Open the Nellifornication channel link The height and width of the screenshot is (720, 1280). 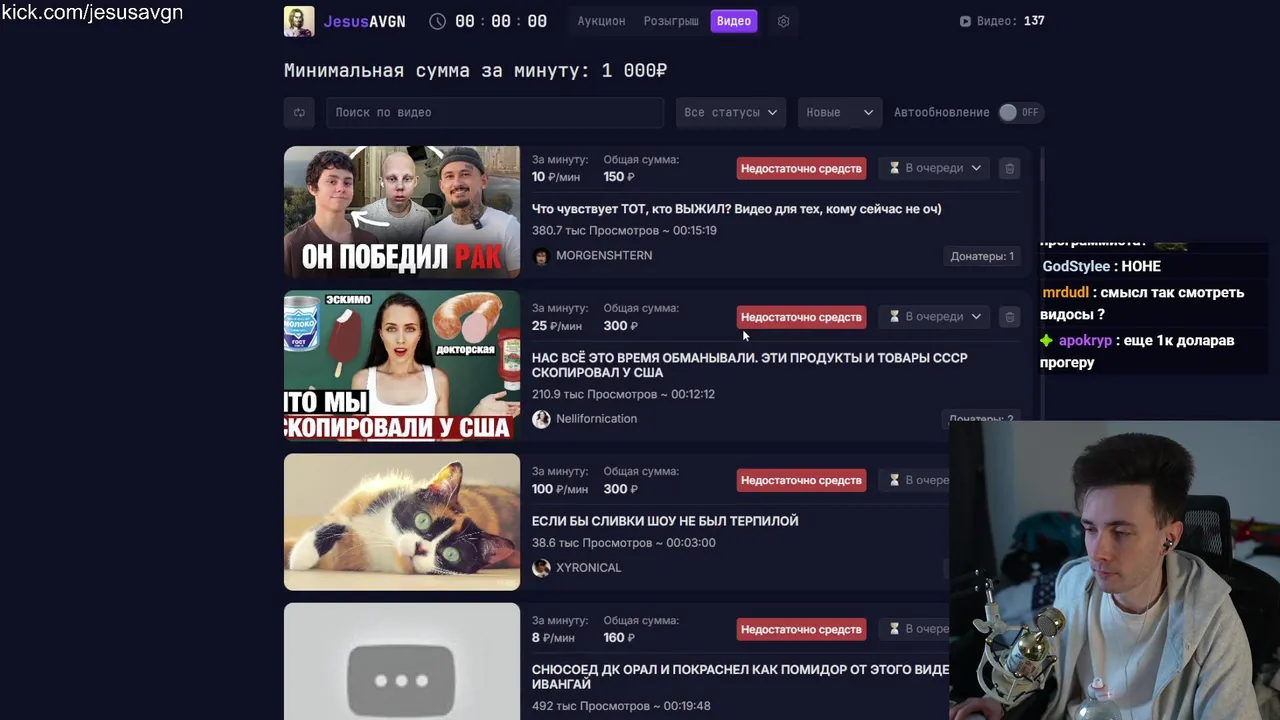point(596,419)
